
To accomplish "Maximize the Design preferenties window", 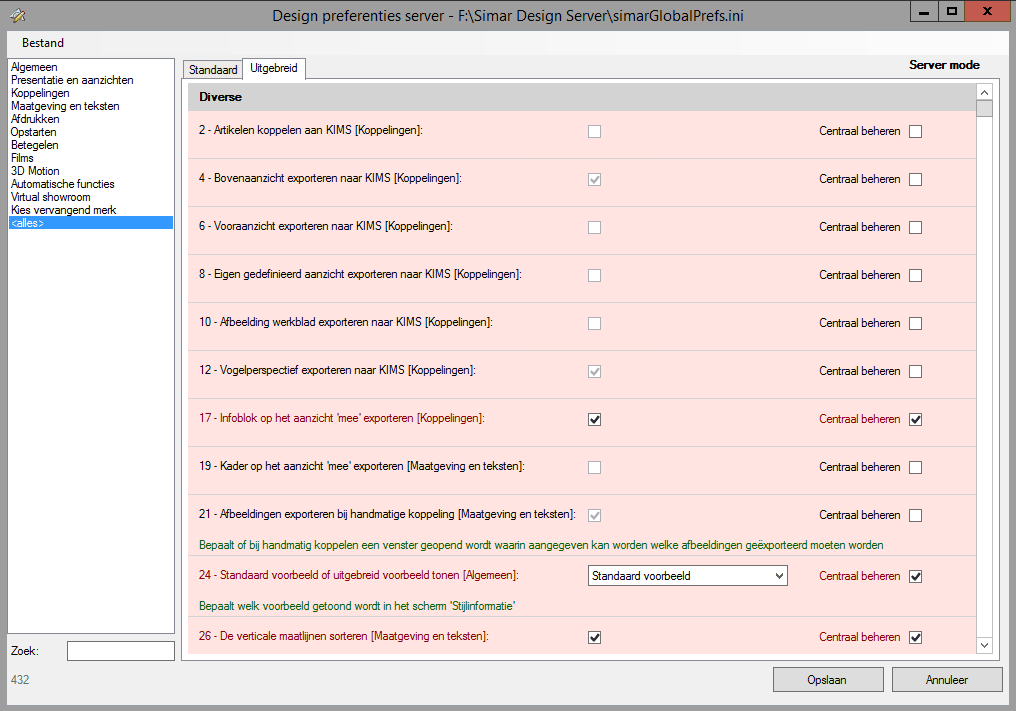I will [x=952, y=11].
